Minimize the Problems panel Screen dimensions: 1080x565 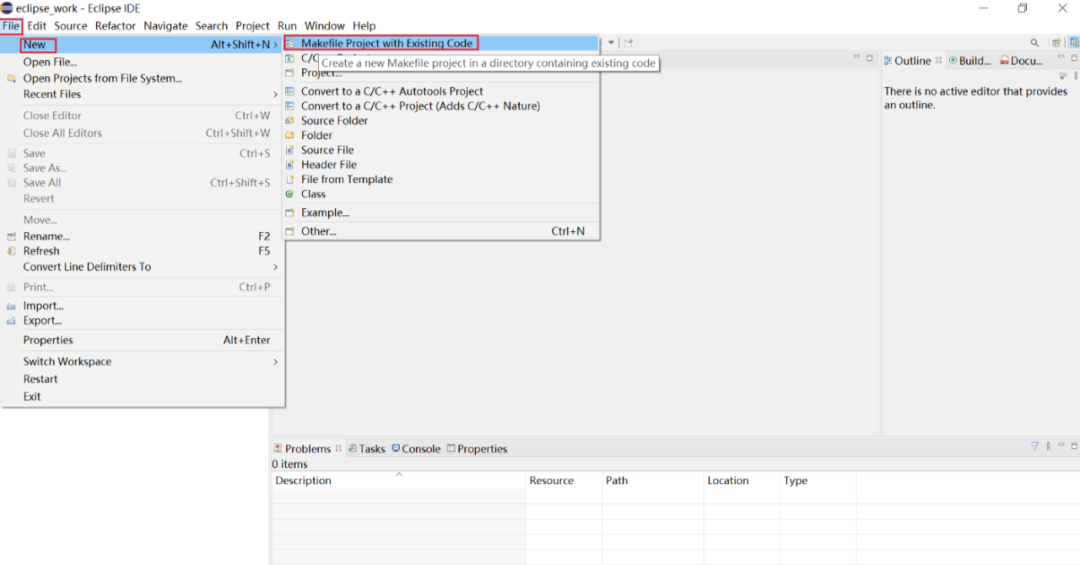1061,446
